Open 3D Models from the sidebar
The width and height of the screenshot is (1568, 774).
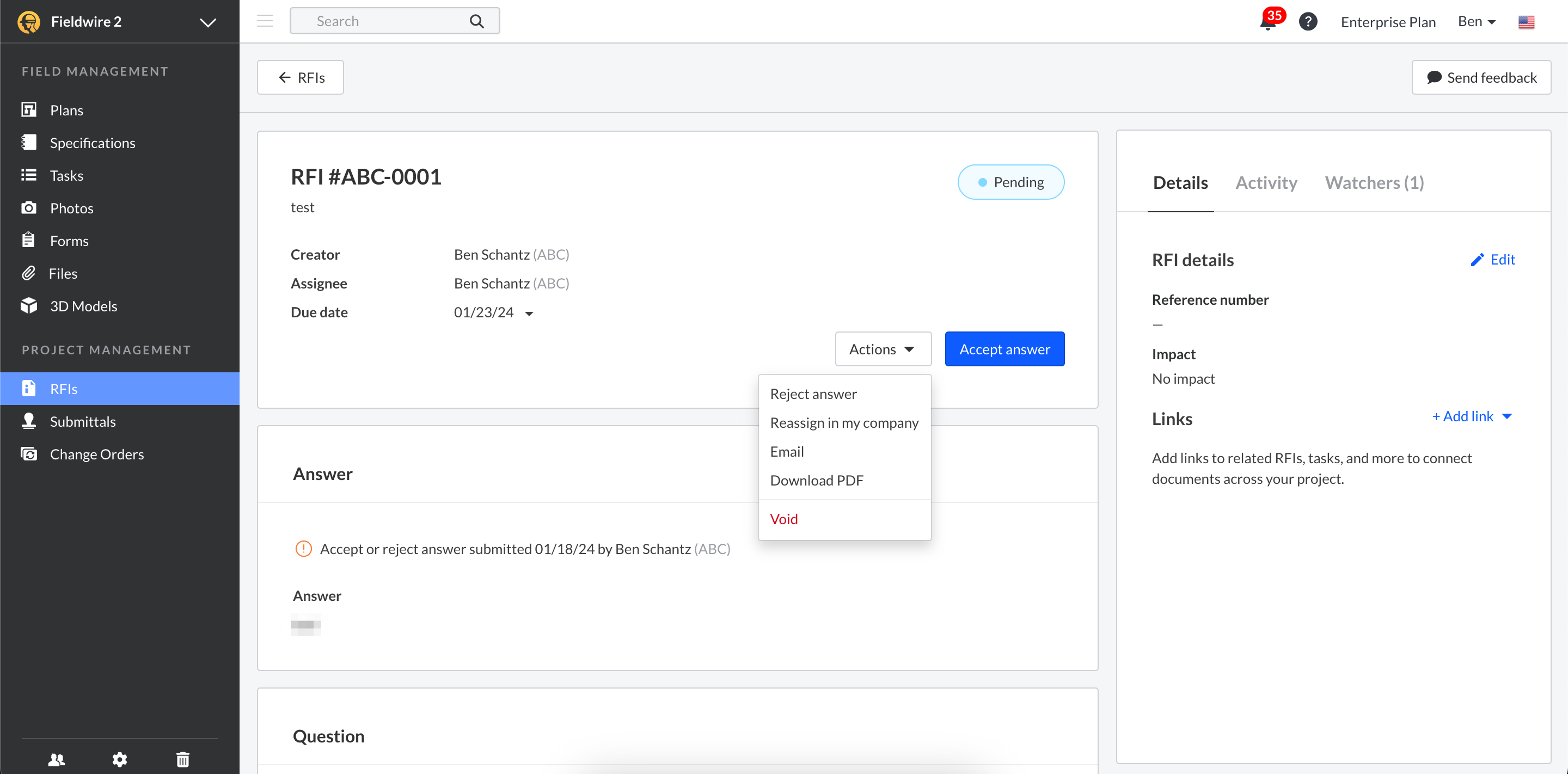pos(83,306)
